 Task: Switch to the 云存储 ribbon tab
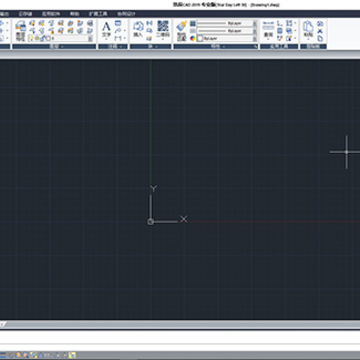click(x=24, y=14)
